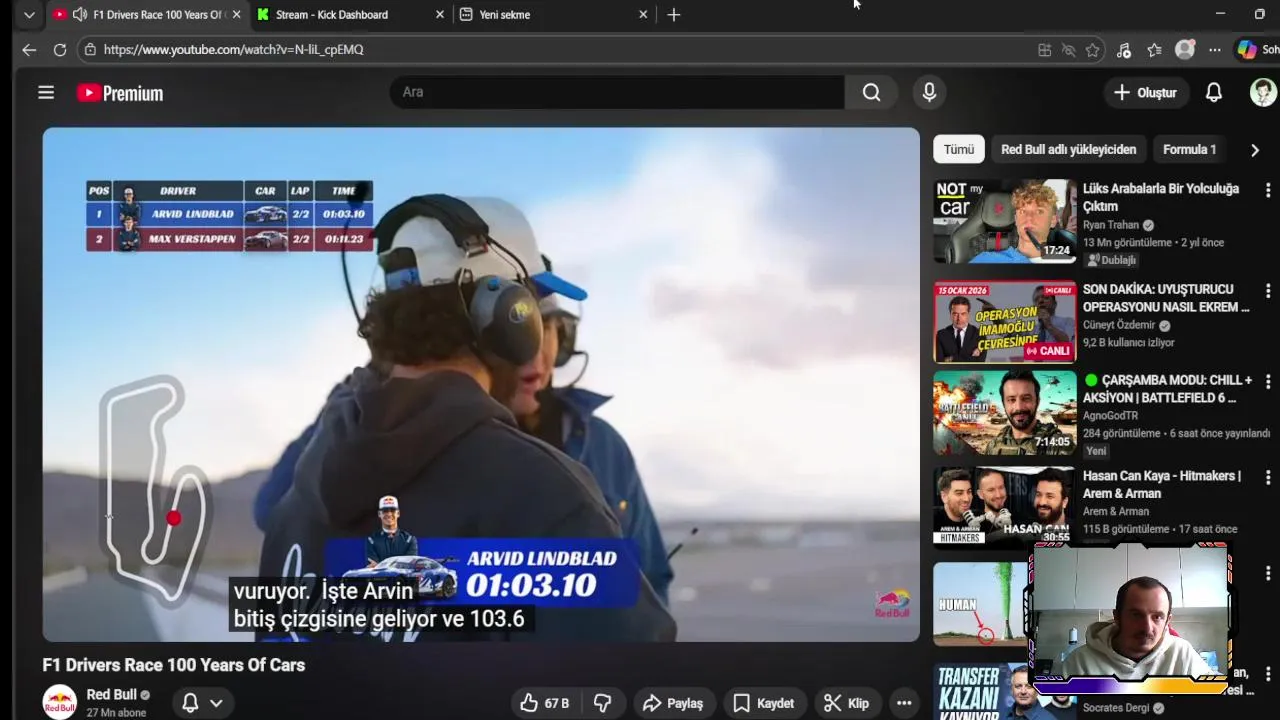This screenshot has height=720, width=1280.
Task: Add page to favorites with star icon
Action: (1092, 50)
